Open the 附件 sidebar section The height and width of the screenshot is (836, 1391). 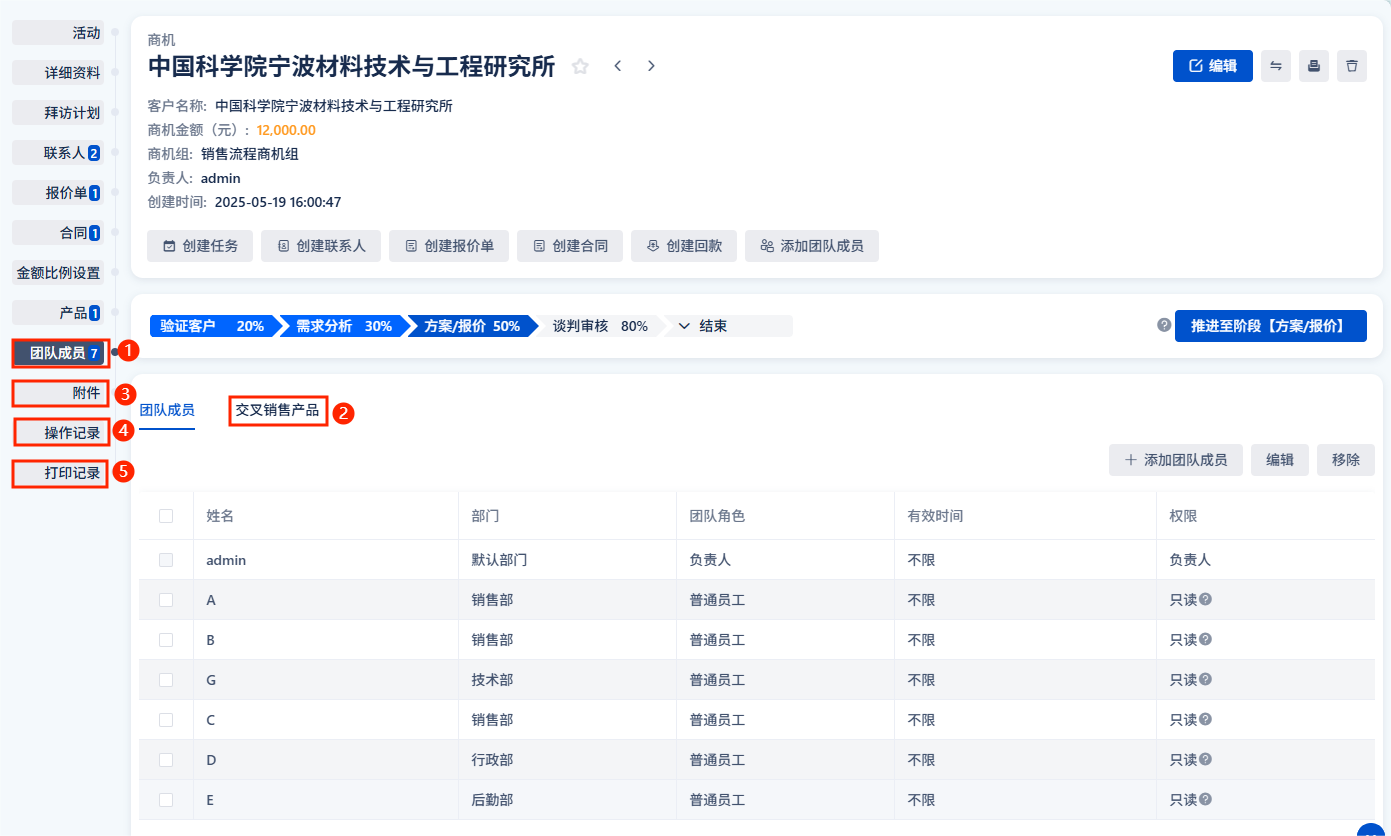[60, 393]
